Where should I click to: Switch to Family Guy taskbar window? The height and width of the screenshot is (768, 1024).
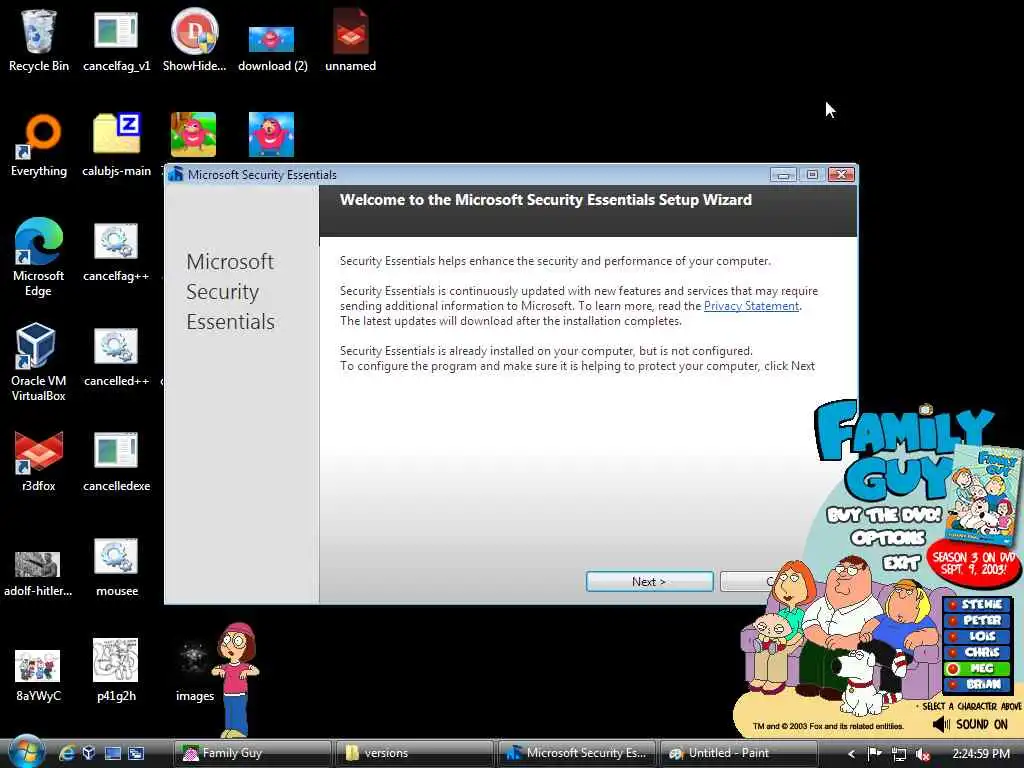click(253, 753)
